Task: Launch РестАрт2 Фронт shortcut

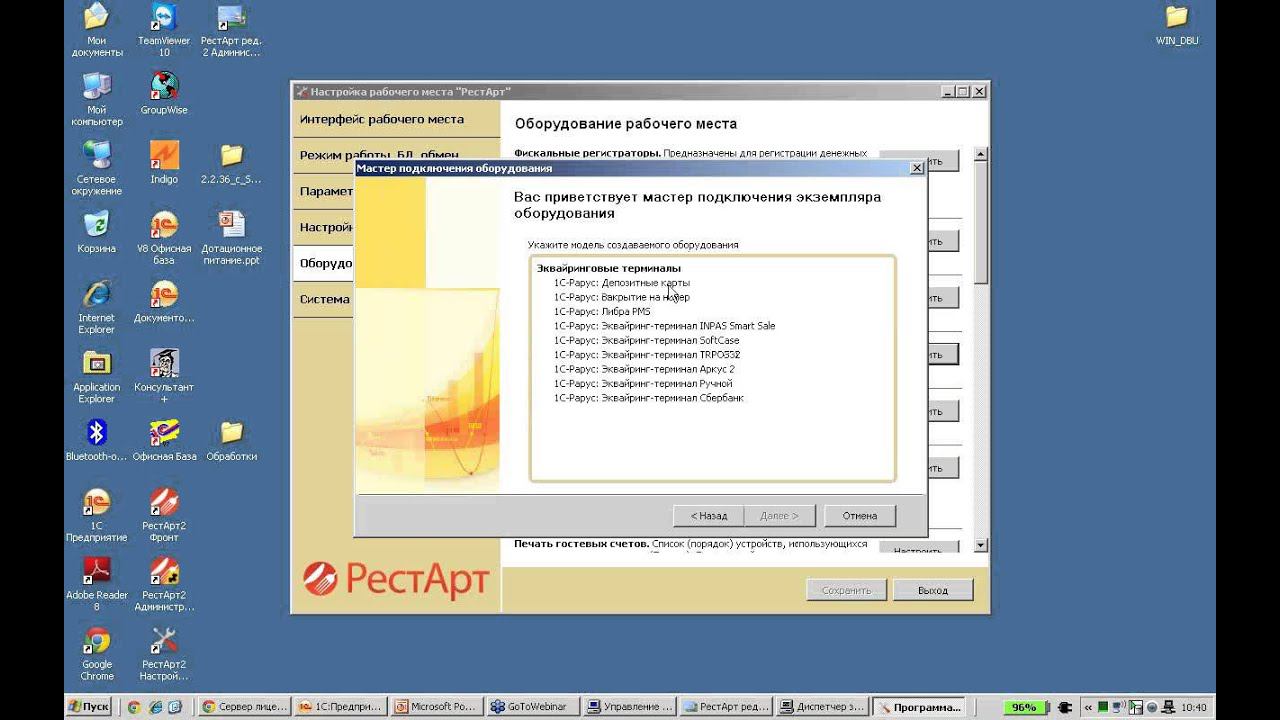Action: tap(164, 514)
